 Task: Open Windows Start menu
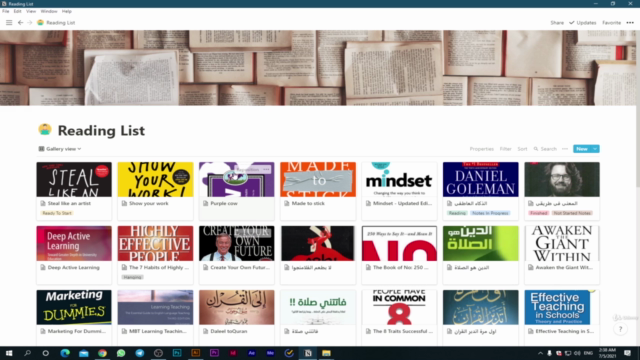click(x=9, y=353)
